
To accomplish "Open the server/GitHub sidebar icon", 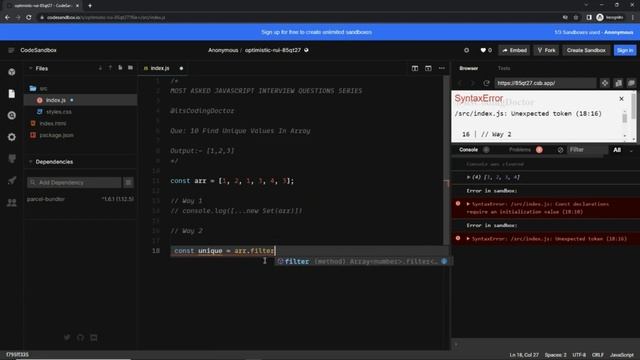I will (12, 159).
